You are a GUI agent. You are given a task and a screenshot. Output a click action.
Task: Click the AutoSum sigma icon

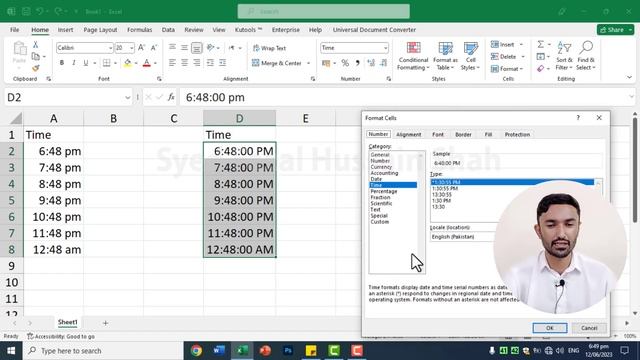coord(540,44)
